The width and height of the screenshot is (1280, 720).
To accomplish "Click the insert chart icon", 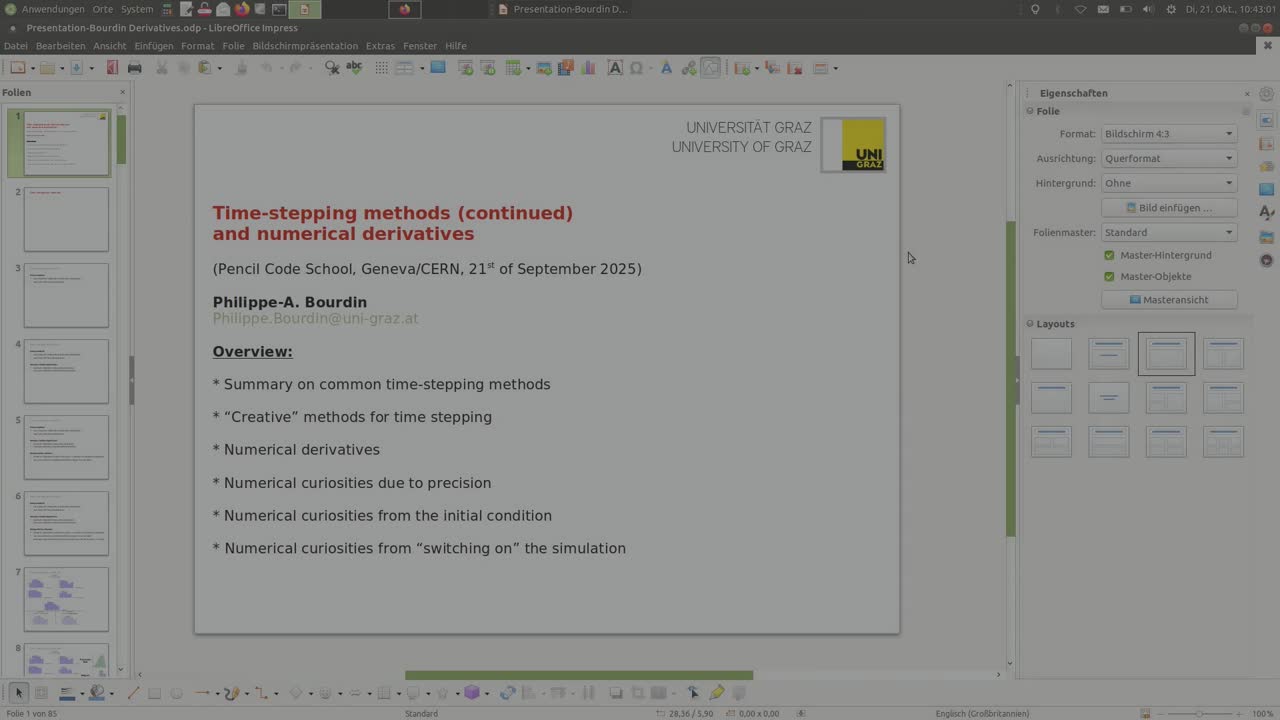I will pos(588,68).
